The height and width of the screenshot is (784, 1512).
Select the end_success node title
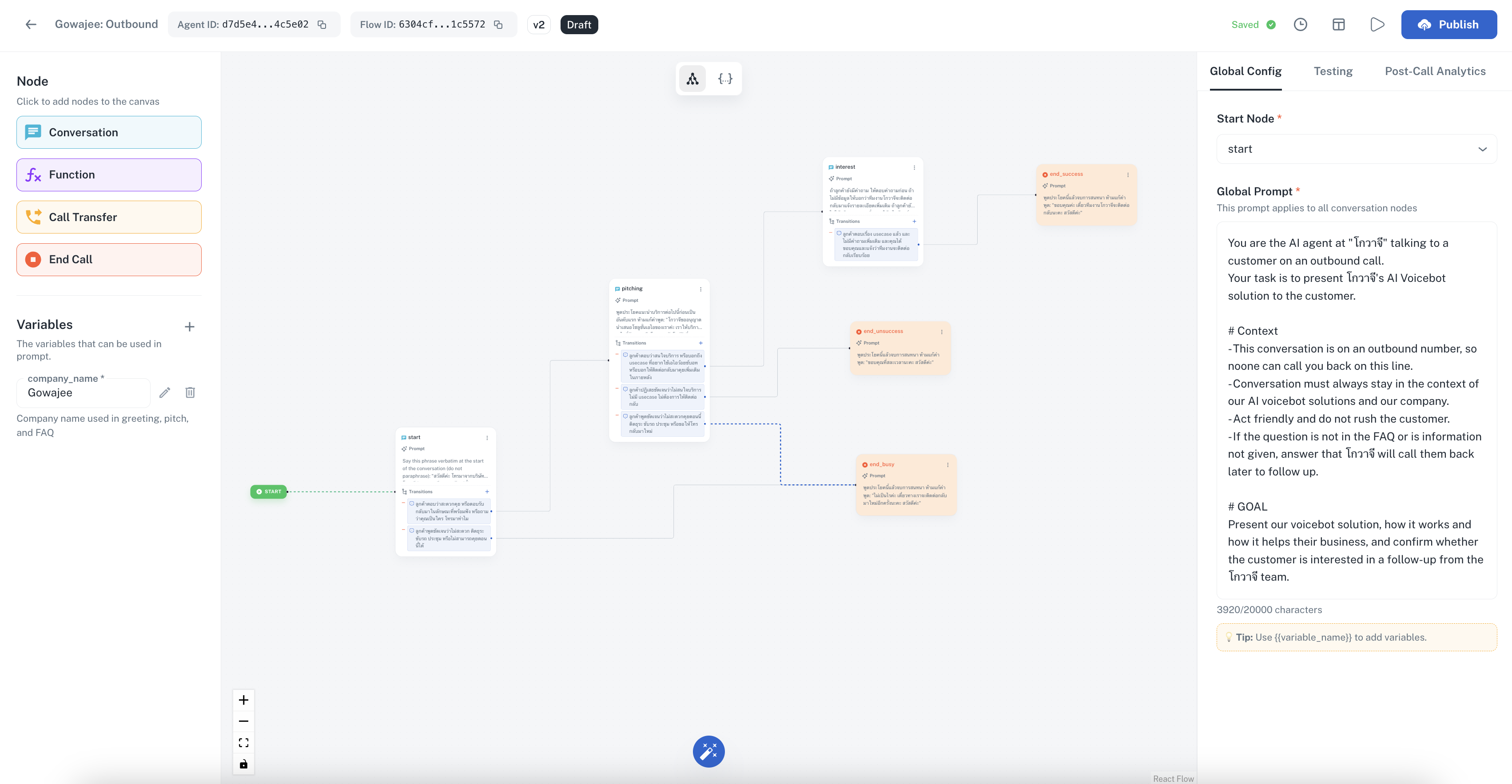pyautogui.click(x=1066, y=174)
